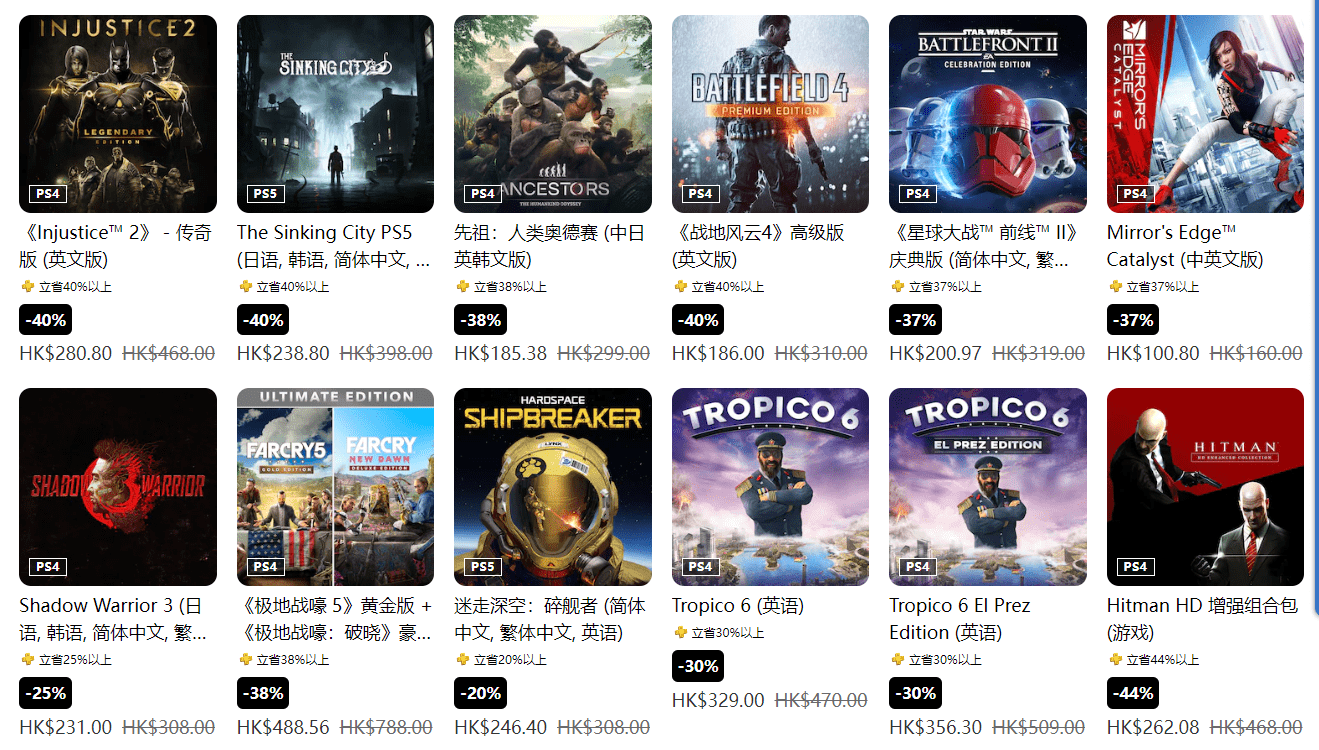Viewport: 1319px width, 750px height.
Task: Click the PS5 badge on Sinking City cover
Action: point(265,194)
